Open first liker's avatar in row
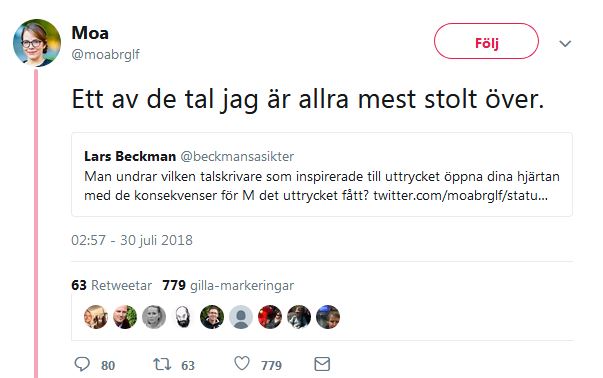Screen dimensions: 603x378 pyautogui.click(x=96, y=317)
